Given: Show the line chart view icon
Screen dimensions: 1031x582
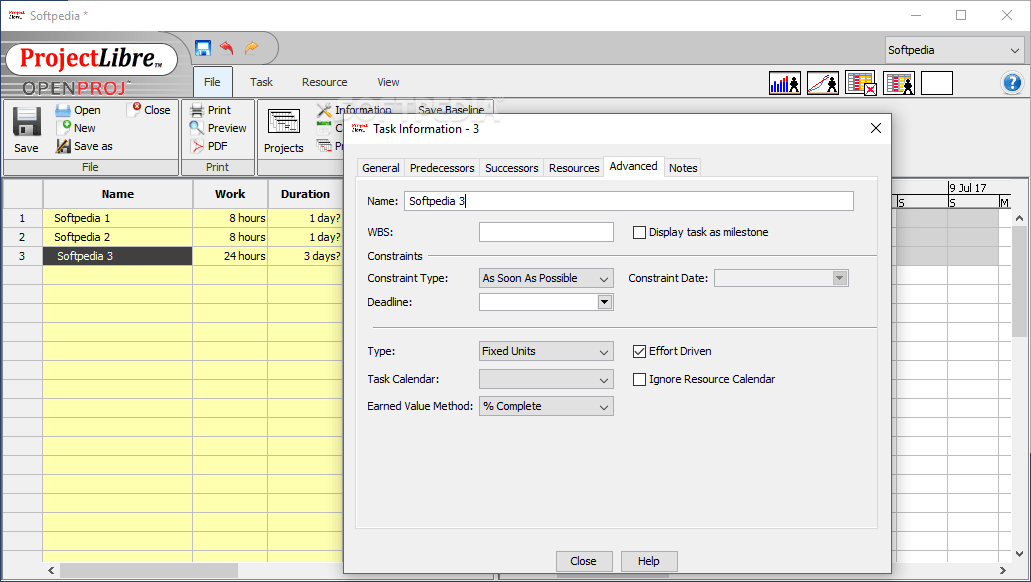Looking at the screenshot, I should tap(823, 84).
